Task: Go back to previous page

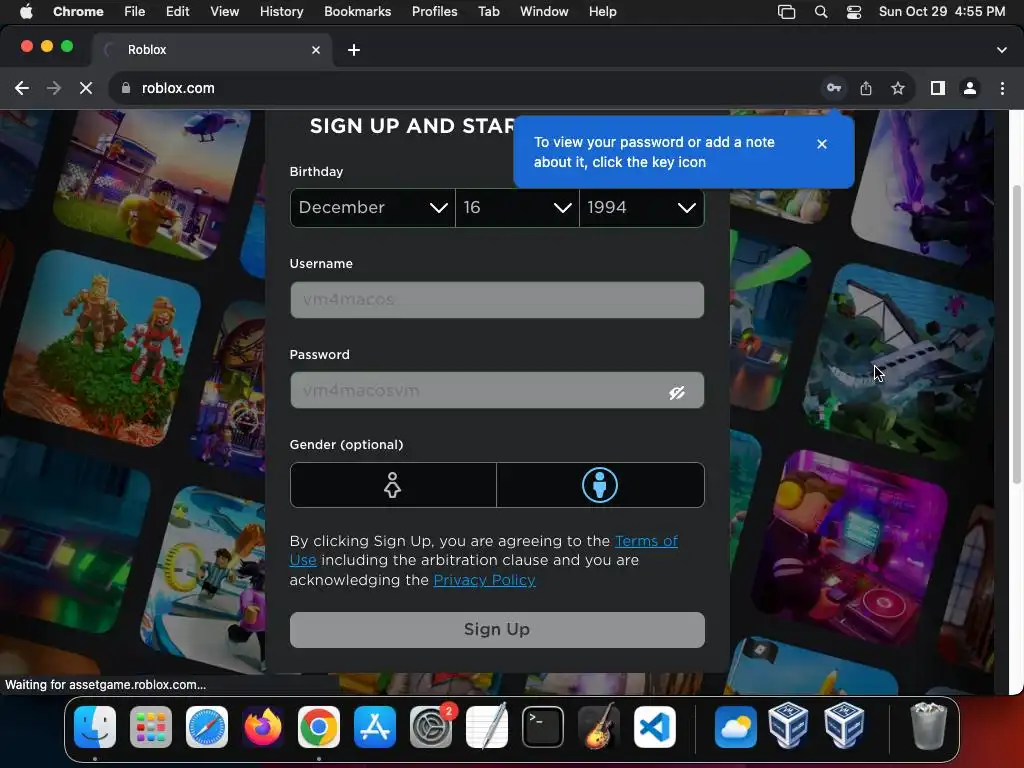Action: point(22,88)
